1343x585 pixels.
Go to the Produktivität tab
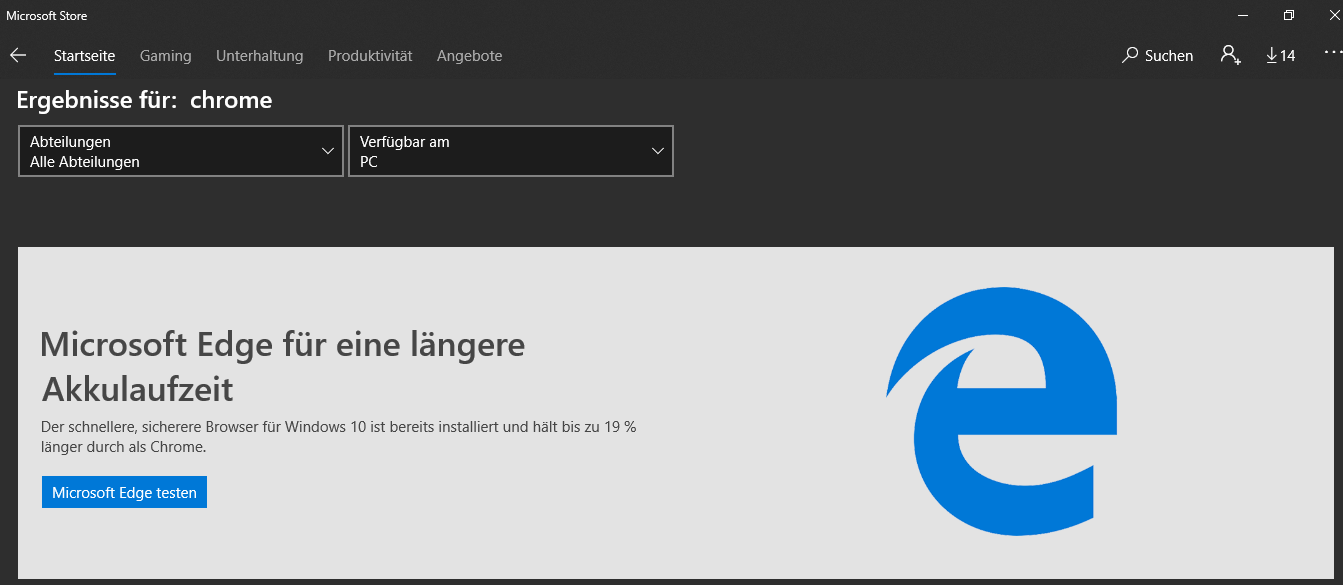pyautogui.click(x=370, y=56)
